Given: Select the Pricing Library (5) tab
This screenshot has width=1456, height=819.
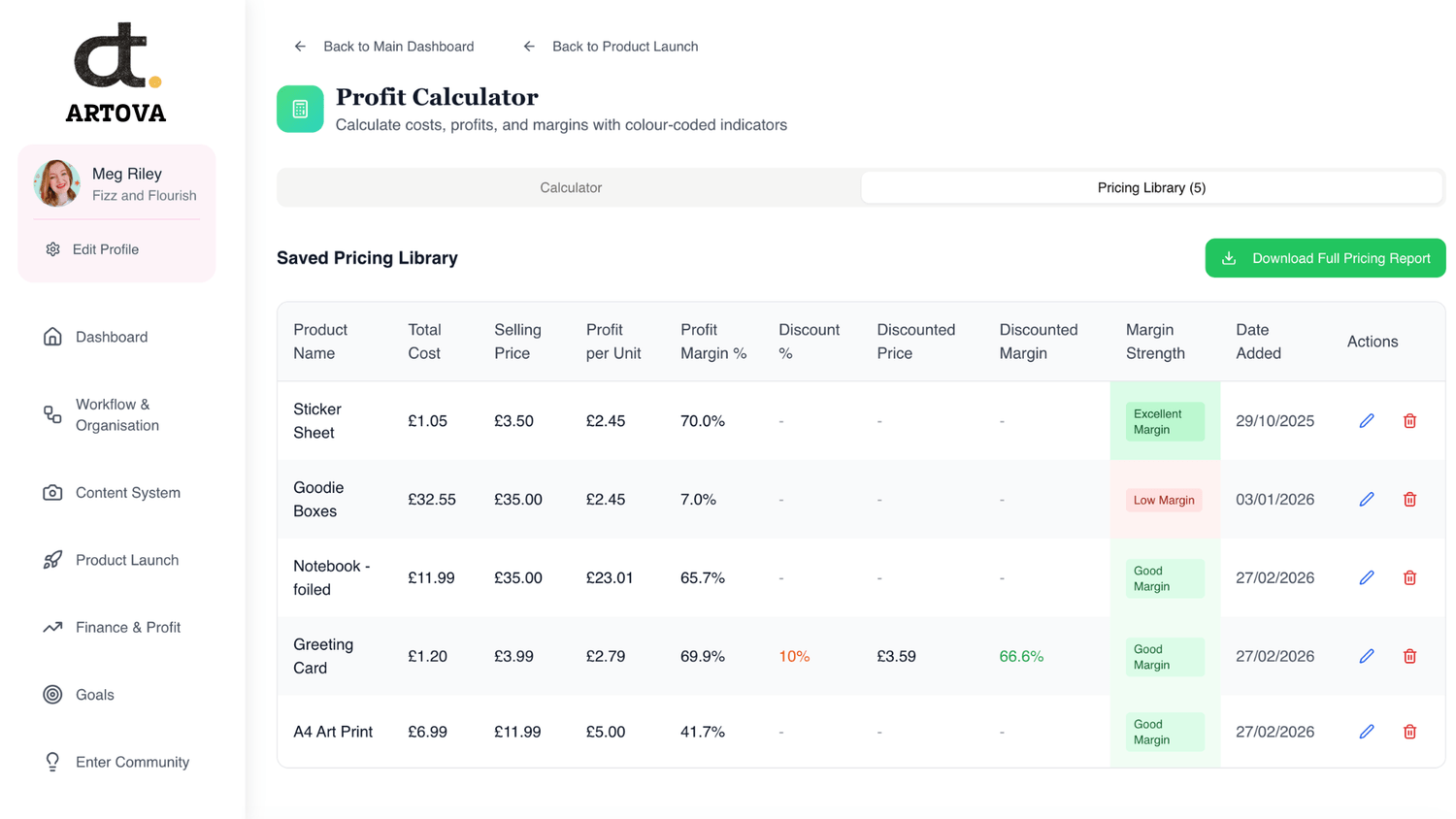Looking at the screenshot, I should 1151,187.
